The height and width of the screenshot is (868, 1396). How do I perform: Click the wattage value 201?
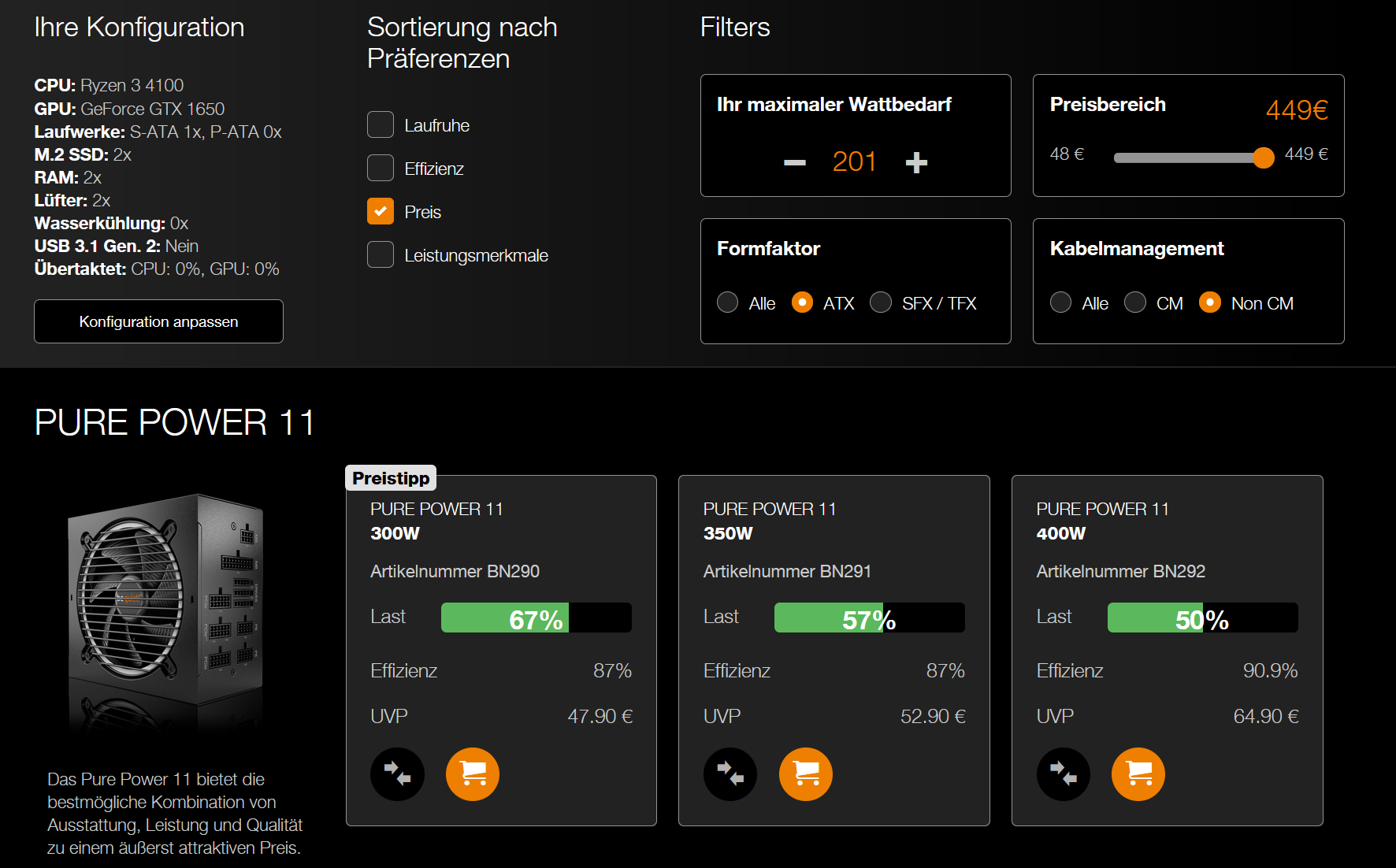tap(855, 161)
